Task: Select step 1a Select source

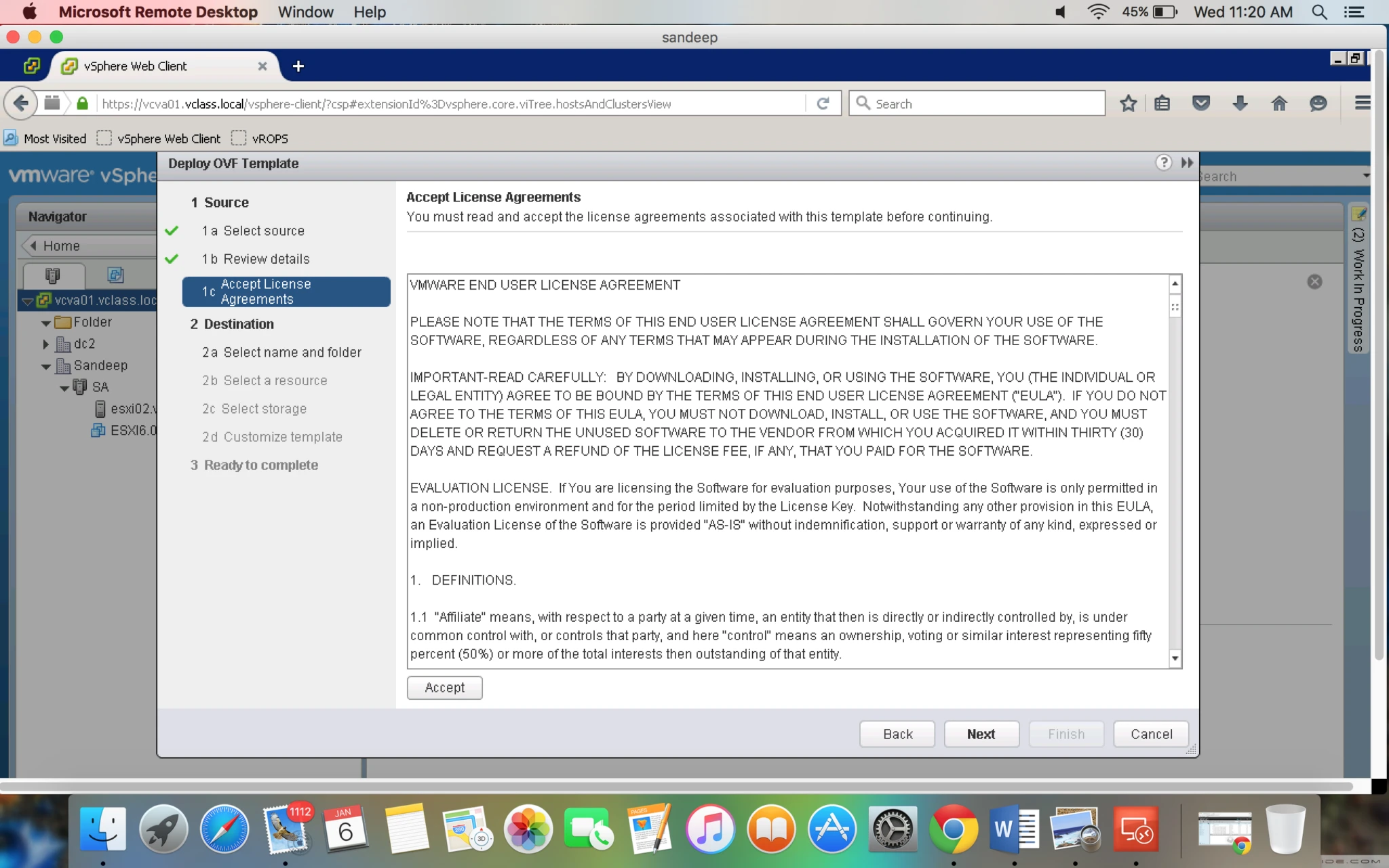Action: pos(264,231)
